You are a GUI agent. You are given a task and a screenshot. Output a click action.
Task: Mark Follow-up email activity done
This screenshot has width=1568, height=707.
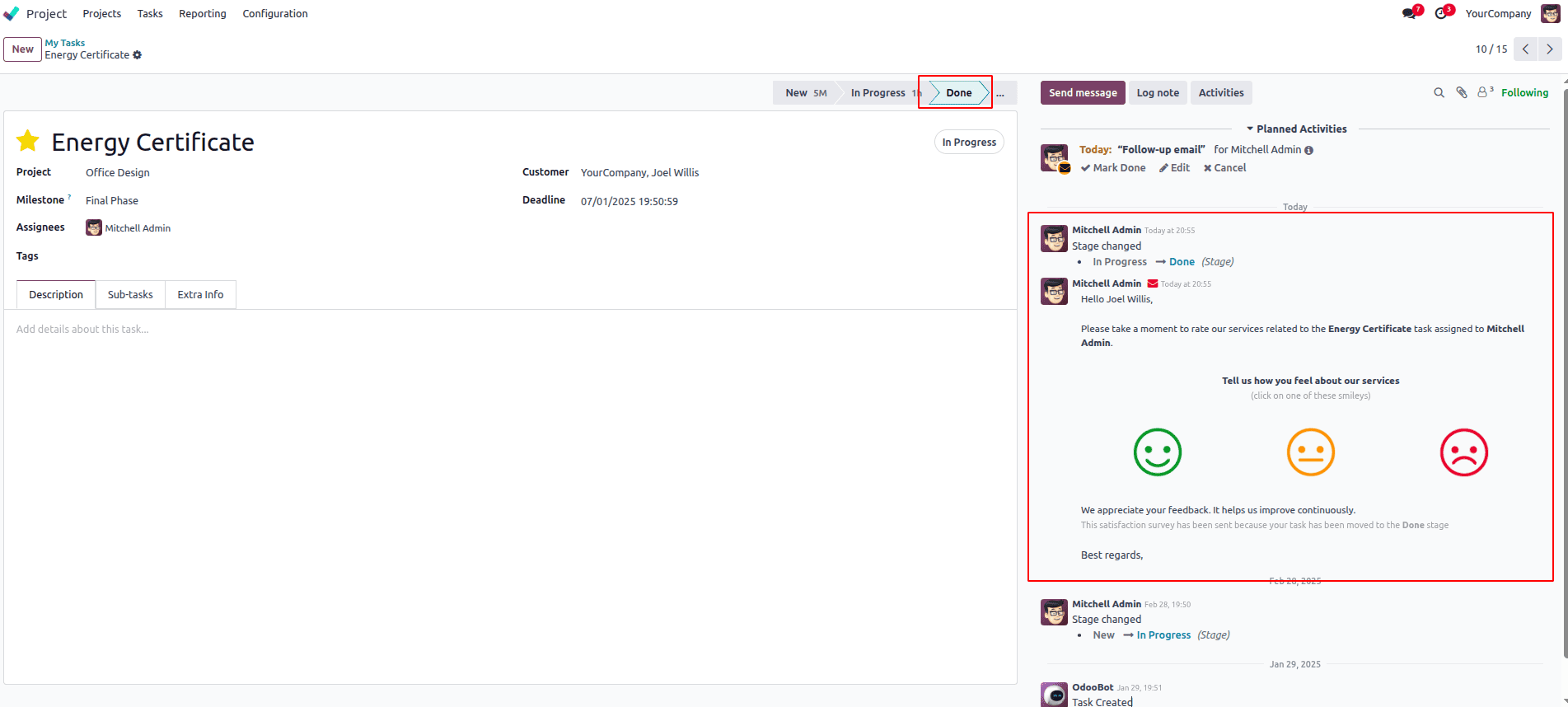tap(1113, 168)
